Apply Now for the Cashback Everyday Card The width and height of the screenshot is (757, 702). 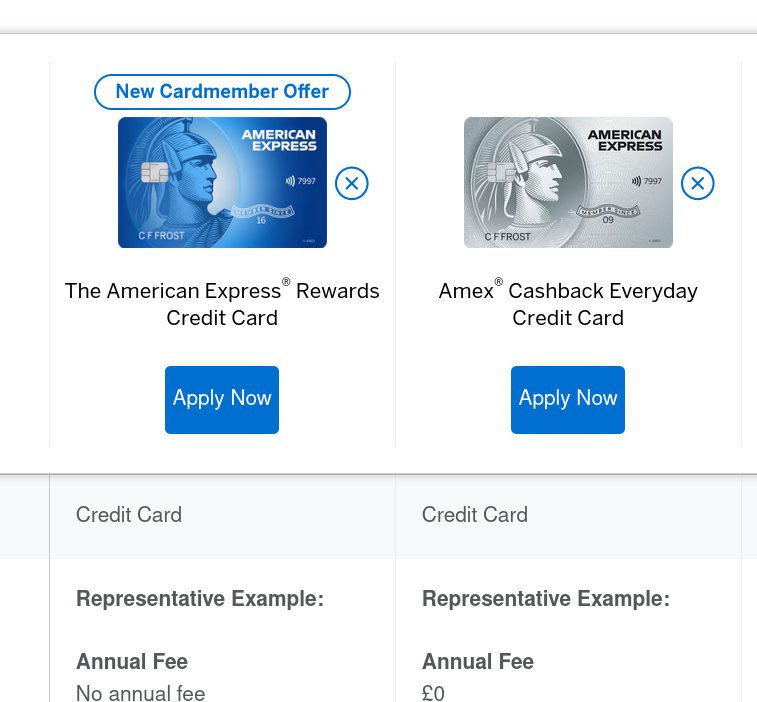coord(568,400)
